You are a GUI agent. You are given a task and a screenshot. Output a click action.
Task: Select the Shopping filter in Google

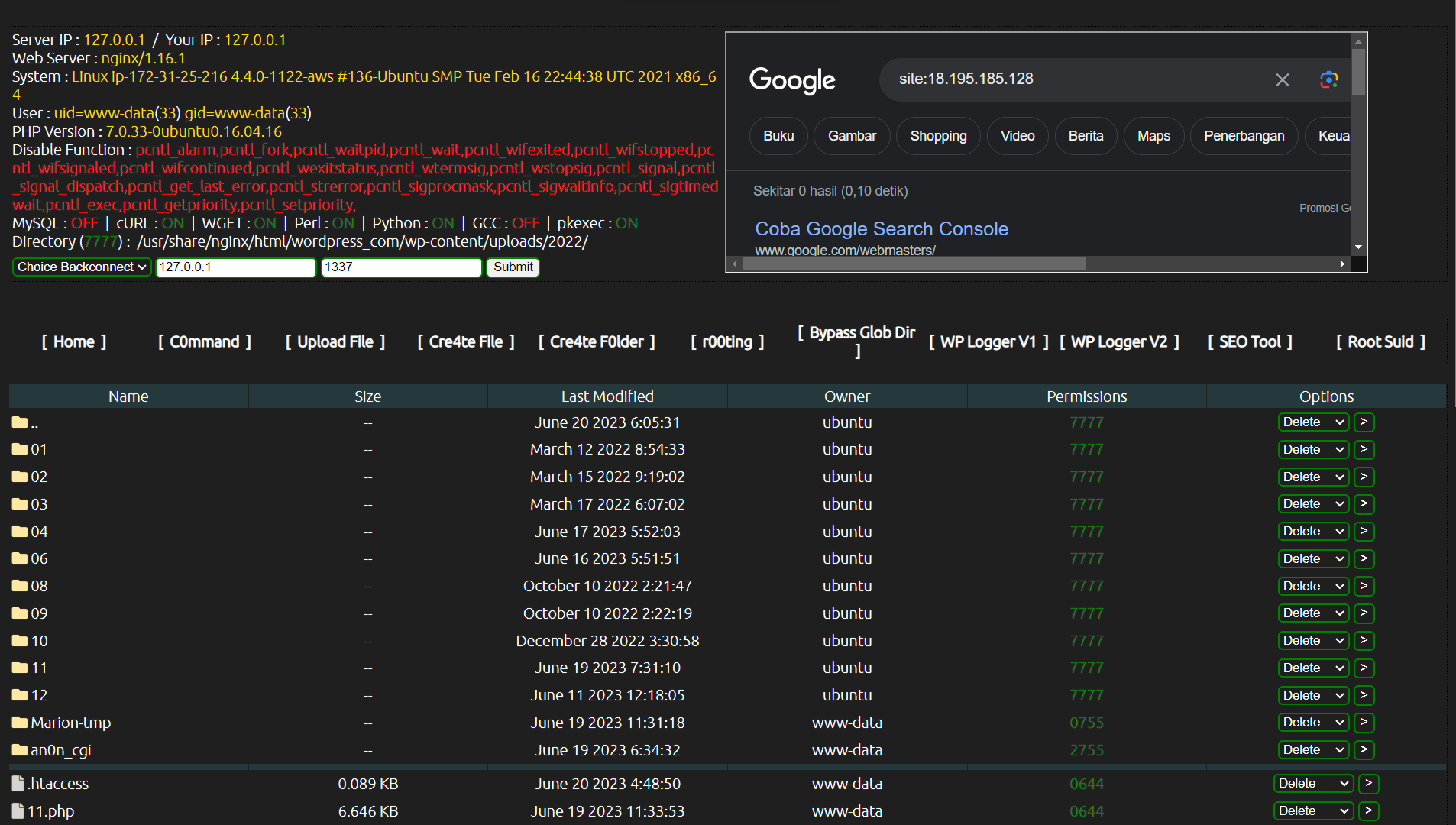tap(938, 136)
